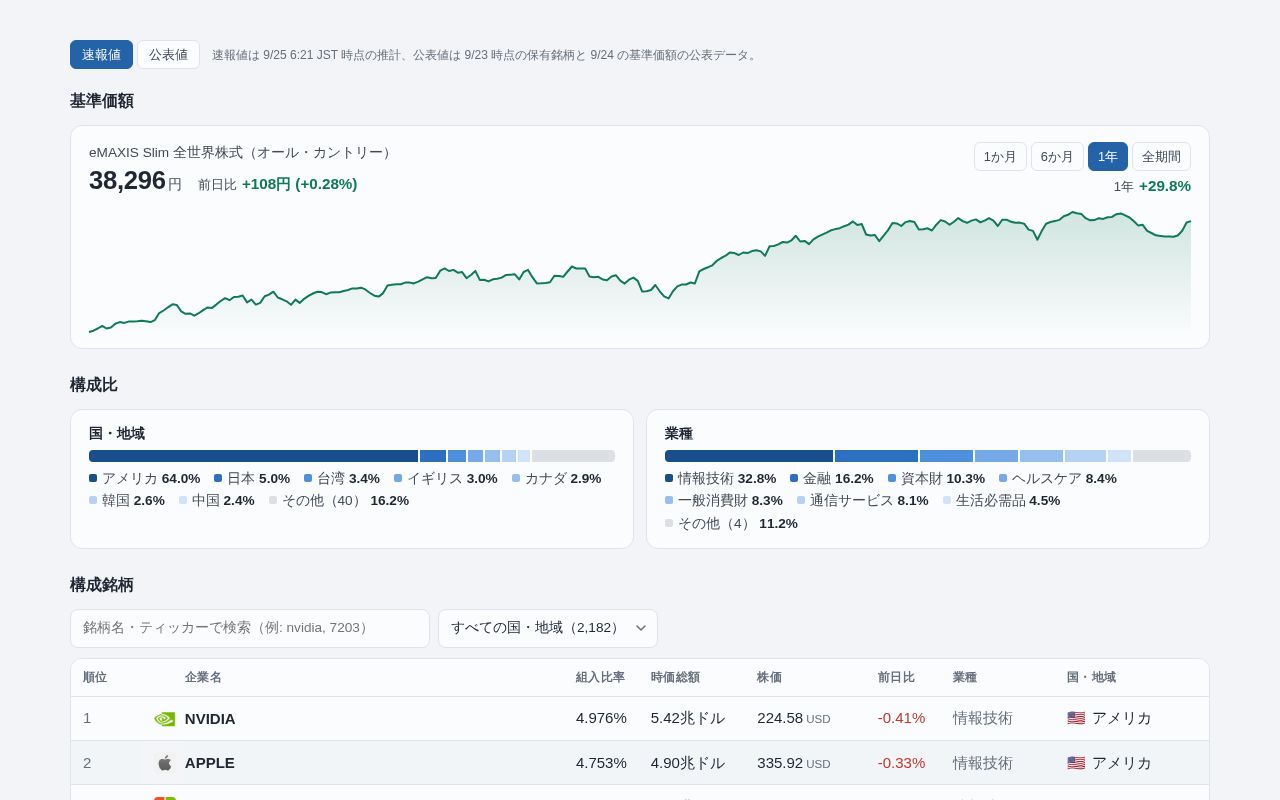Screen dimensions: 1280x800
Task: Click the 中国 2.4% legend entry
Action: pyautogui.click(x=217, y=501)
